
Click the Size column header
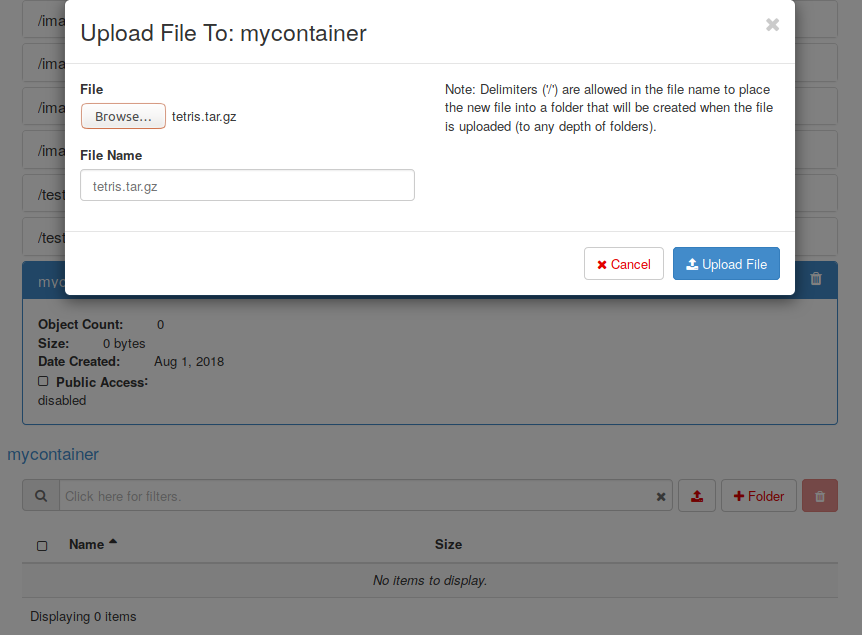coord(448,544)
